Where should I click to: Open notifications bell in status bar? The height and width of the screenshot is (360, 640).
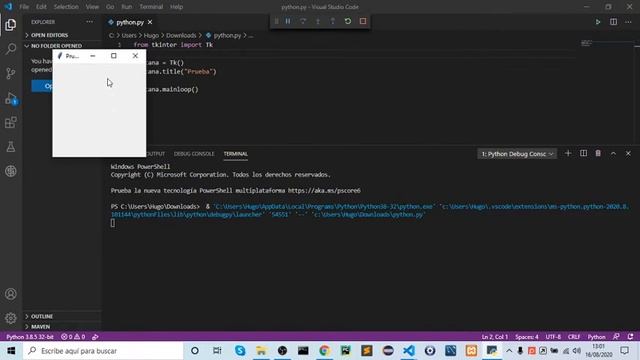(630, 337)
